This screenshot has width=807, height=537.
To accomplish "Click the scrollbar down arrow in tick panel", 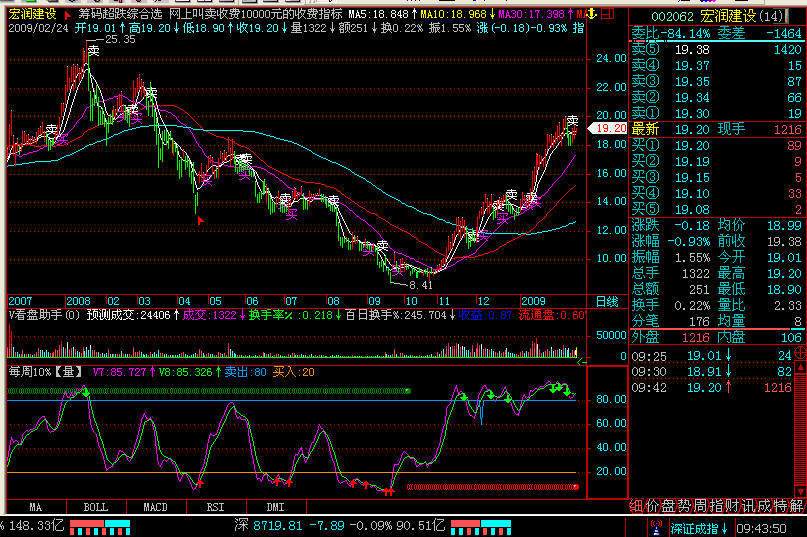I will (x=800, y=491).
